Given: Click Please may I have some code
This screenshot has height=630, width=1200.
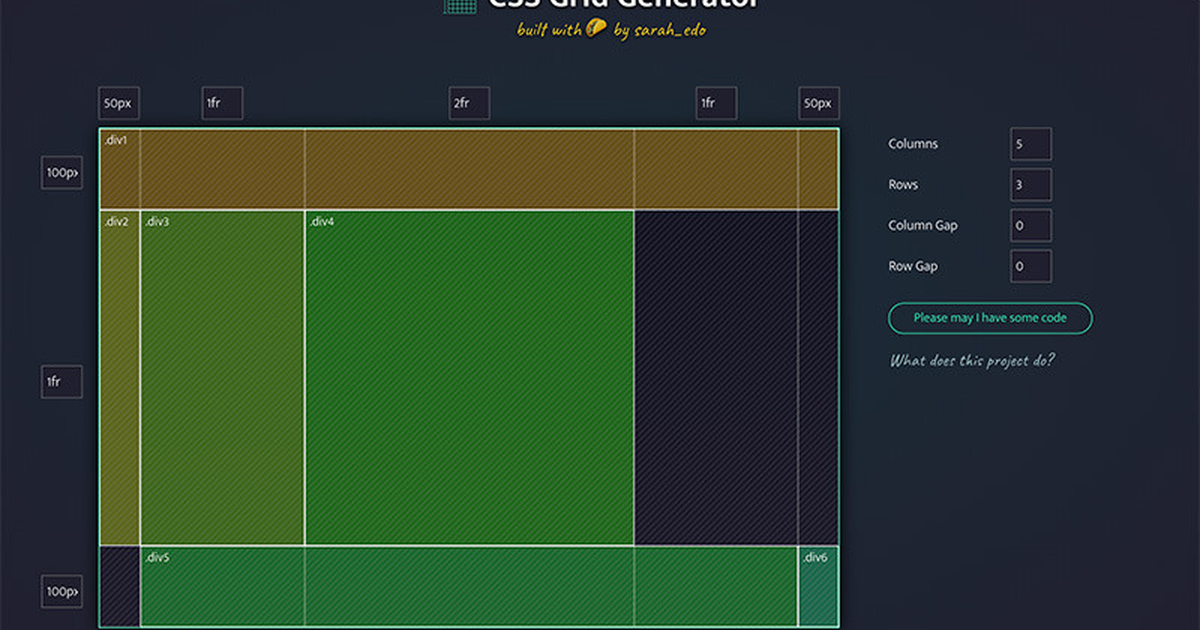Looking at the screenshot, I should pyautogui.click(x=990, y=318).
